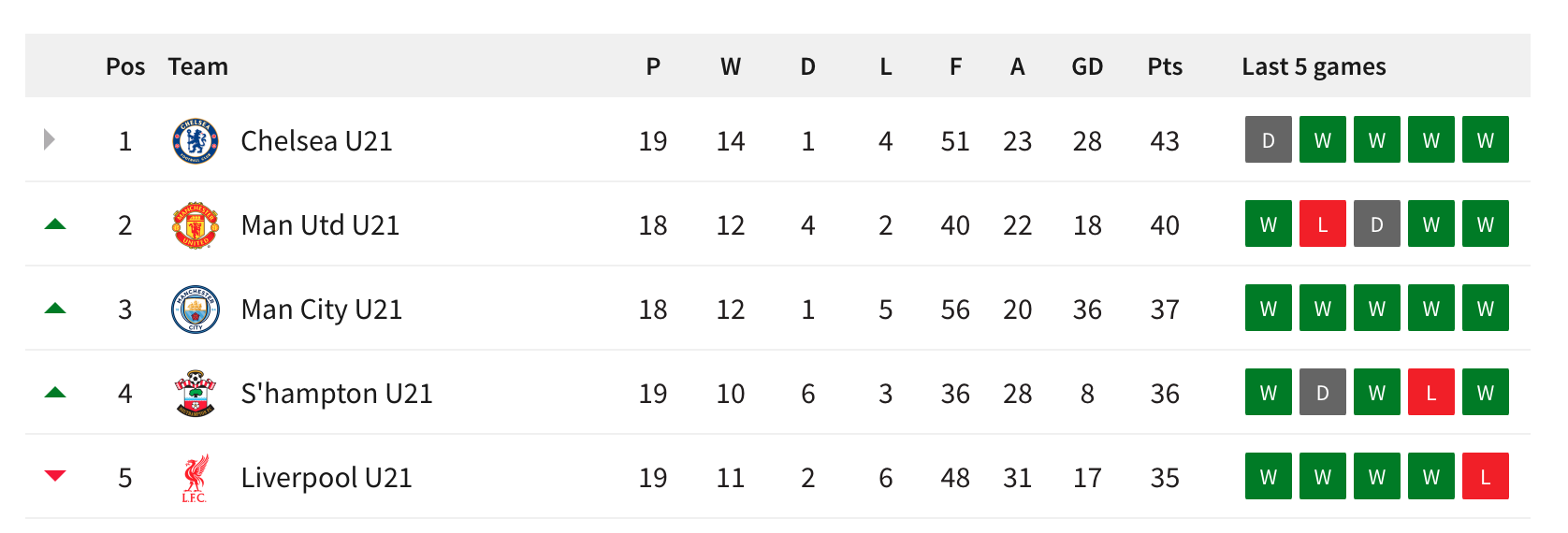This screenshot has width=1568, height=533.
Task: Select the Liverpool U21 team name
Action: point(327,478)
